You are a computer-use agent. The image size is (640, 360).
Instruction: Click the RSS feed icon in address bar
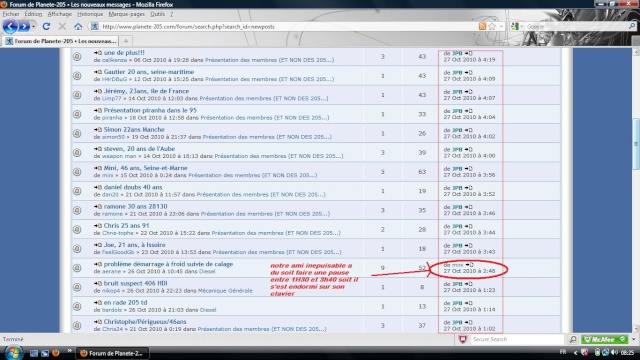pos(482,27)
